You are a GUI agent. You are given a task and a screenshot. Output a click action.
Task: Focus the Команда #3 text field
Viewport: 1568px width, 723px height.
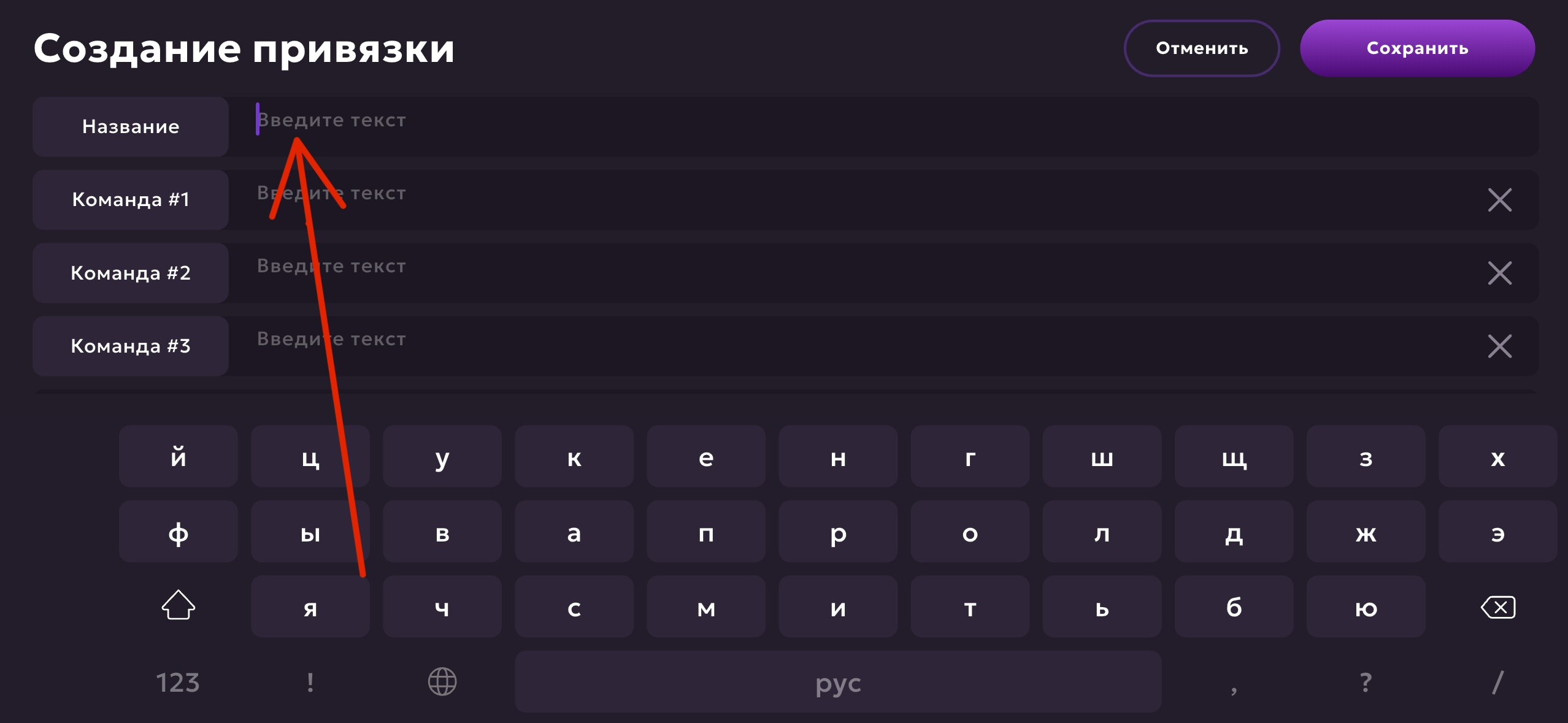coord(859,346)
